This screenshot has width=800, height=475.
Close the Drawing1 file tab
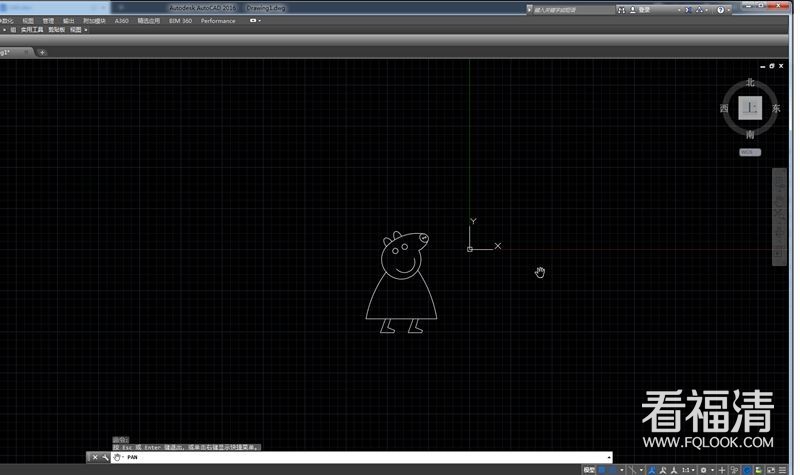tap(27, 52)
